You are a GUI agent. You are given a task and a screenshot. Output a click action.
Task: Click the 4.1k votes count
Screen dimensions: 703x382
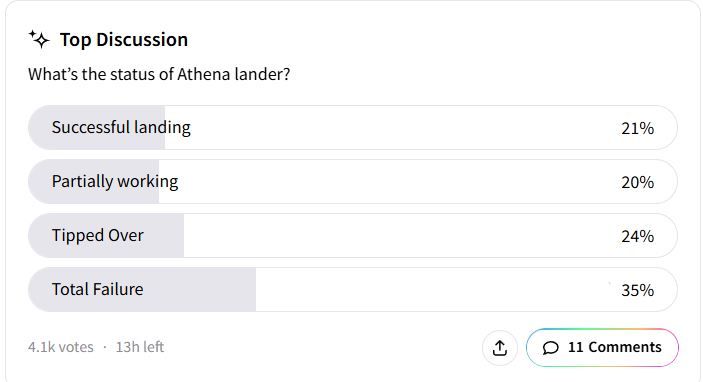61,347
